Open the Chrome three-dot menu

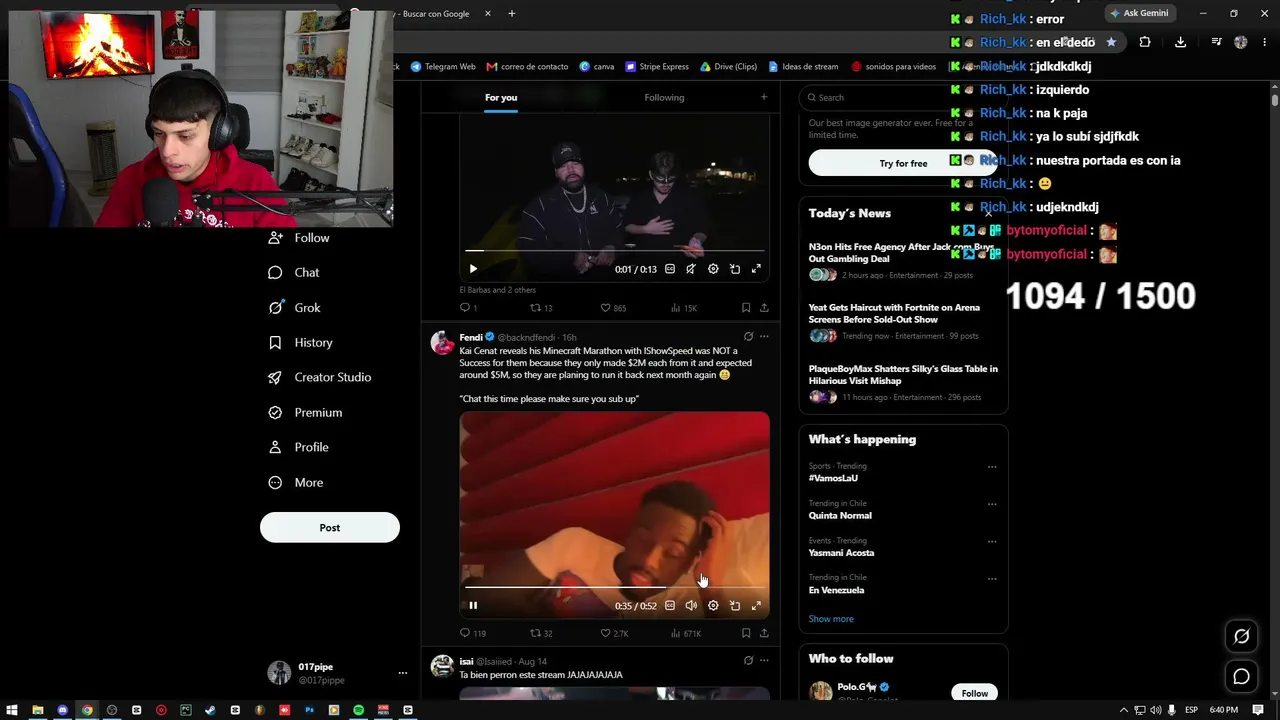[1266, 42]
